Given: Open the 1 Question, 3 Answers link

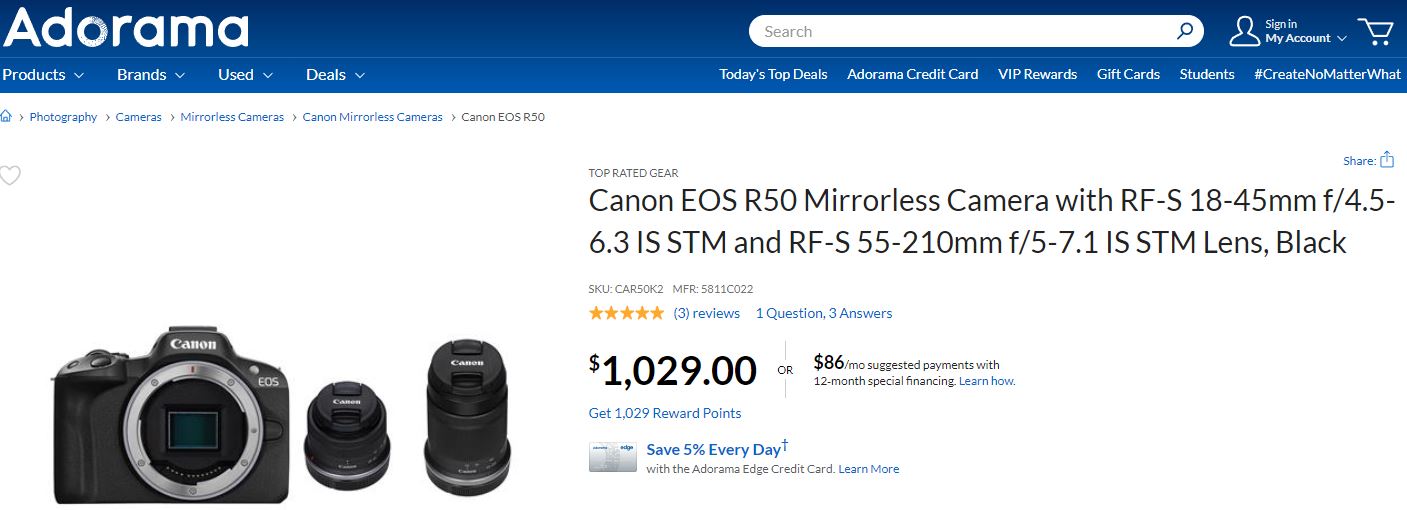Looking at the screenshot, I should tap(823, 313).
